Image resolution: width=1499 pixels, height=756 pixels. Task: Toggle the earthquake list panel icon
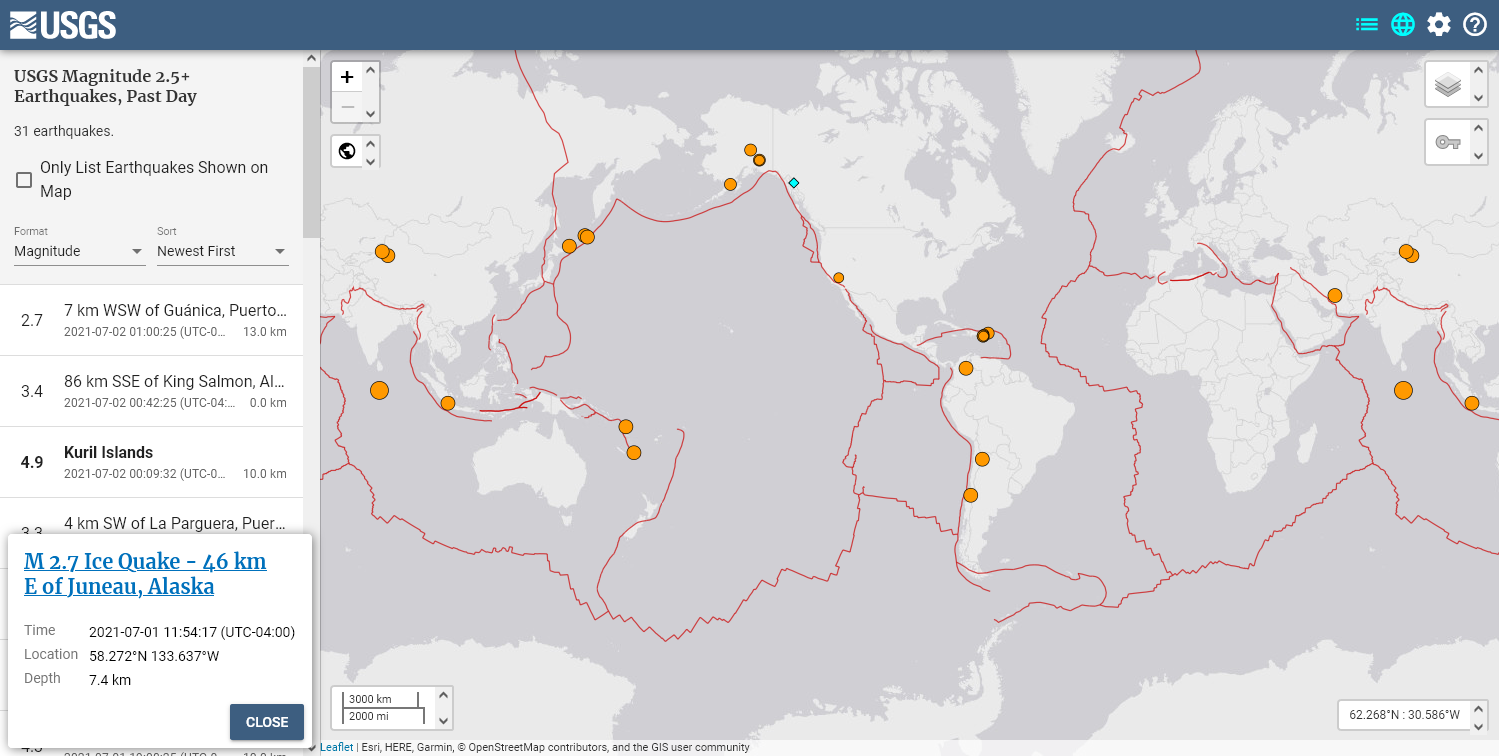(1367, 24)
